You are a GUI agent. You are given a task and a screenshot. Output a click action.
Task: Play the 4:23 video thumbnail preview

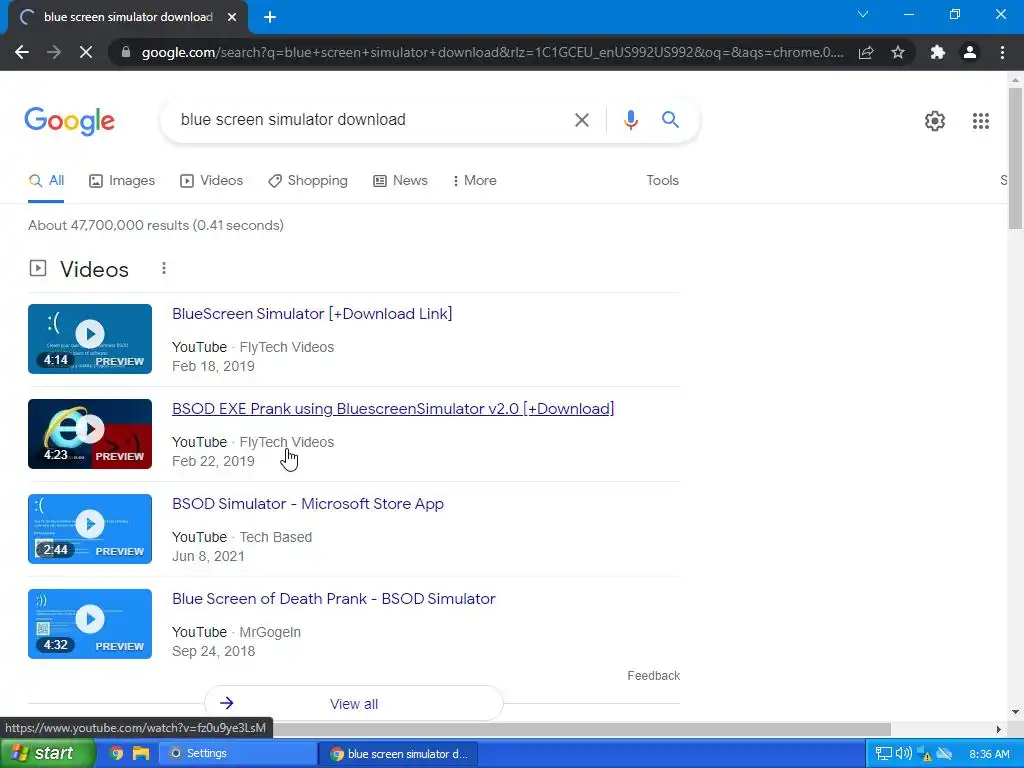click(x=90, y=434)
